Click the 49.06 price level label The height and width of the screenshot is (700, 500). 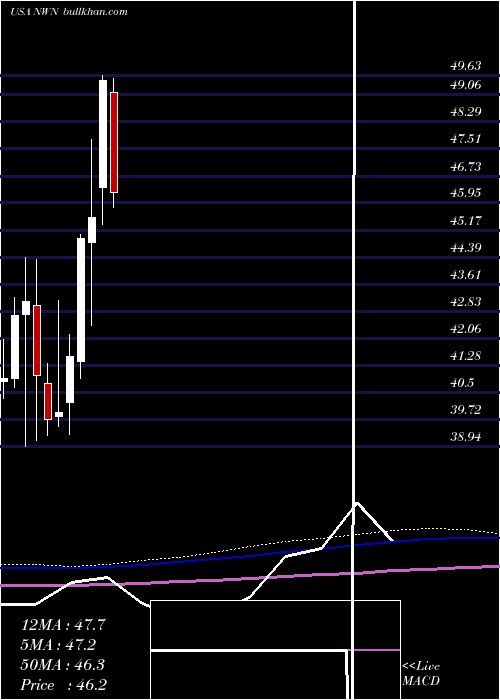click(466, 84)
